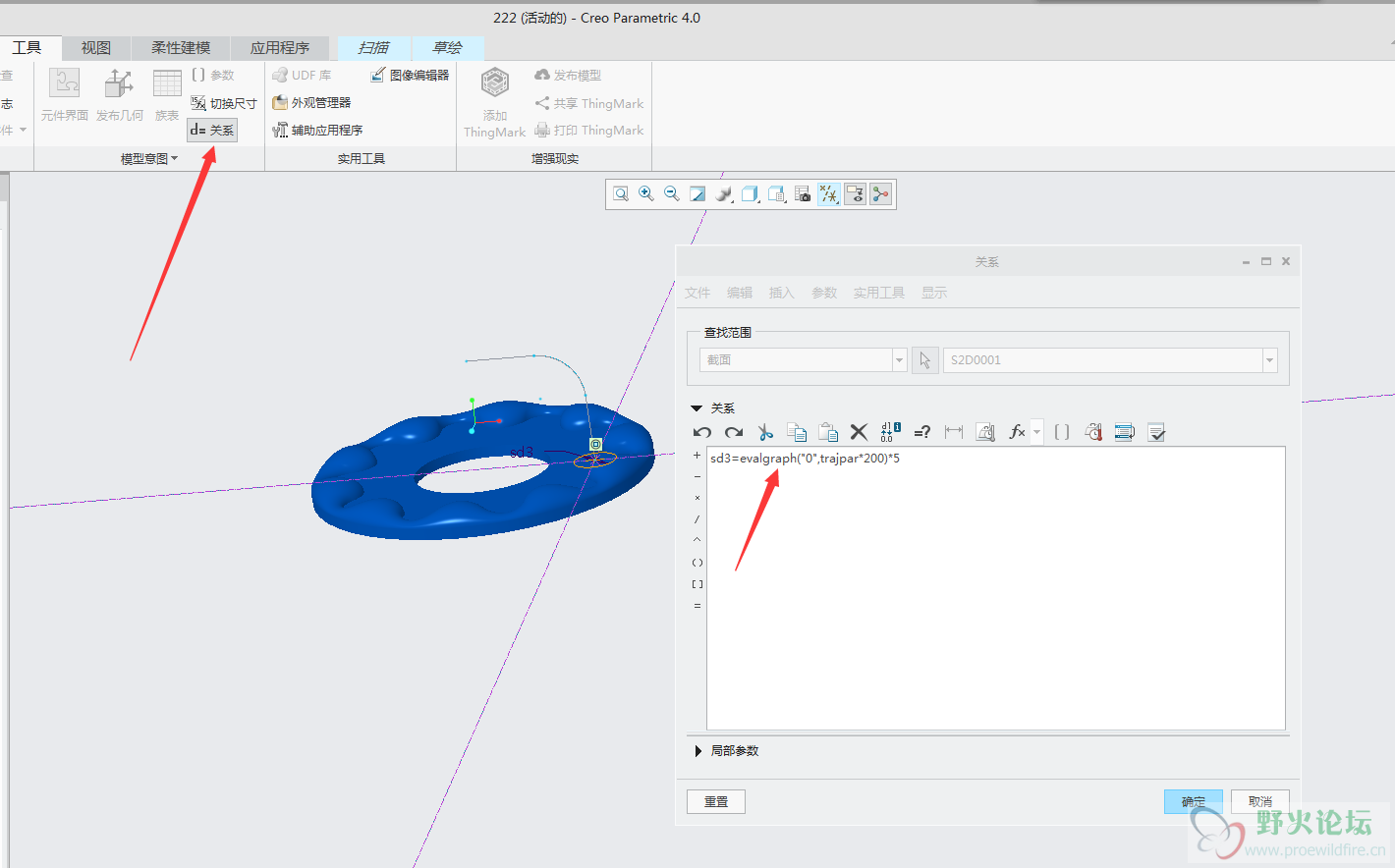The image size is (1395, 868).
Task: Insert equals sign from side column
Action: coord(697,606)
